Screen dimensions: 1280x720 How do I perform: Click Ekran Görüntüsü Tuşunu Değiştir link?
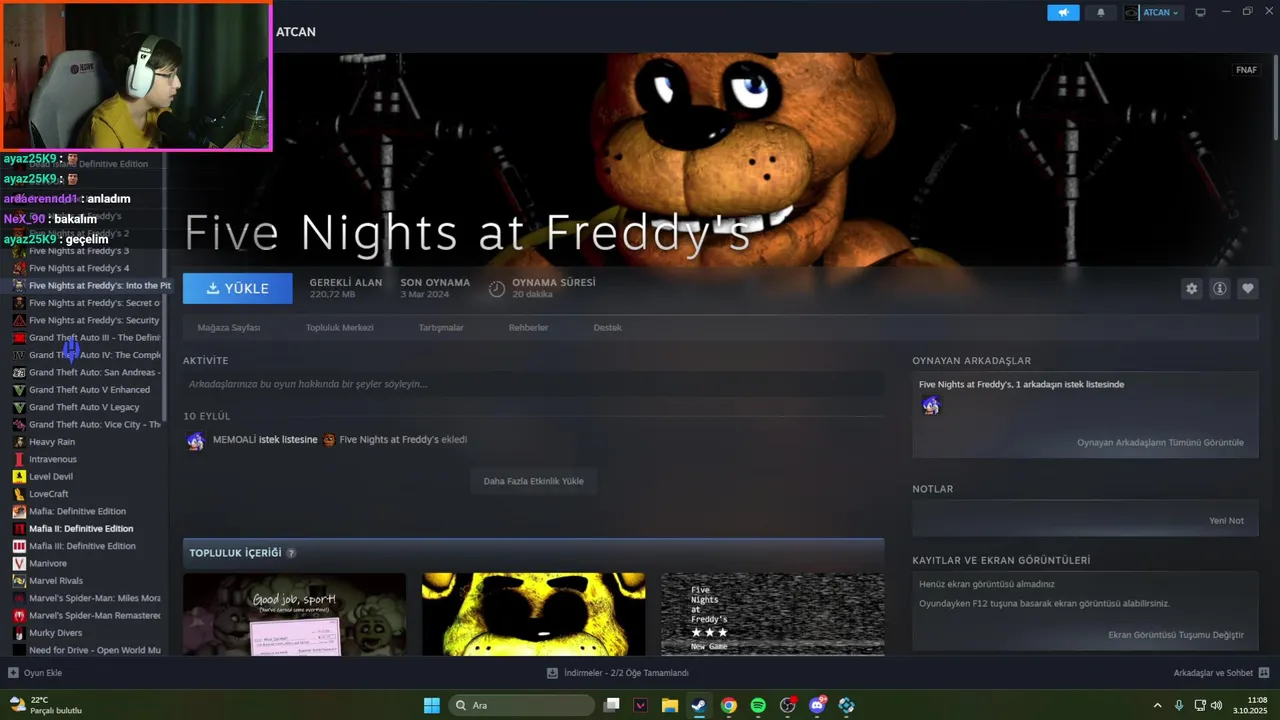tap(1176, 635)
